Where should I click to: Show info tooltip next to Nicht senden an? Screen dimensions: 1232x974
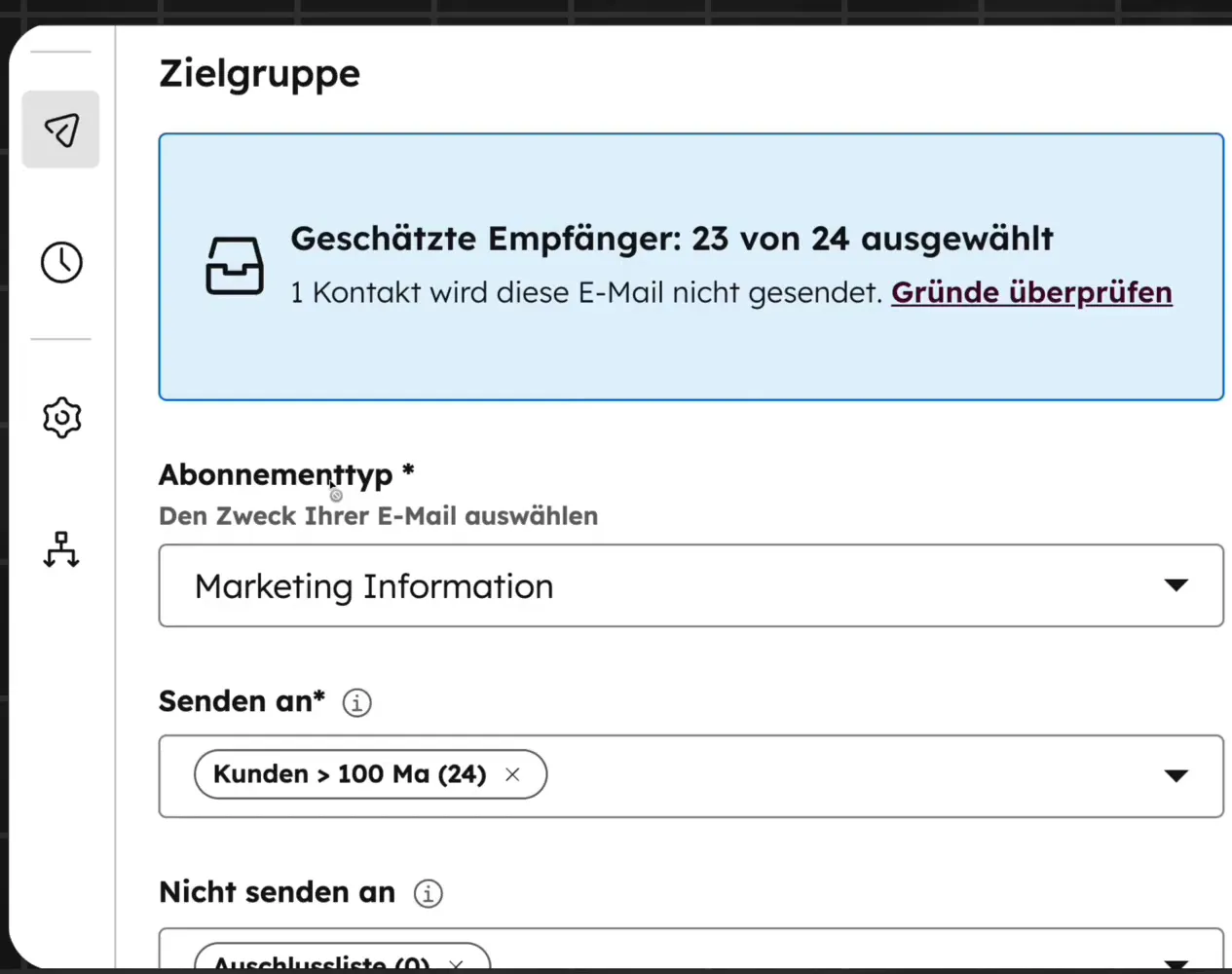pos(429,893)
